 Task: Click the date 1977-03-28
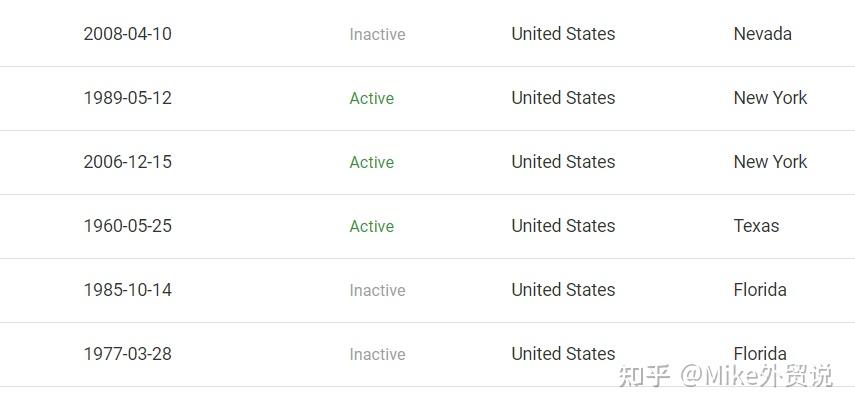(127, 354)
